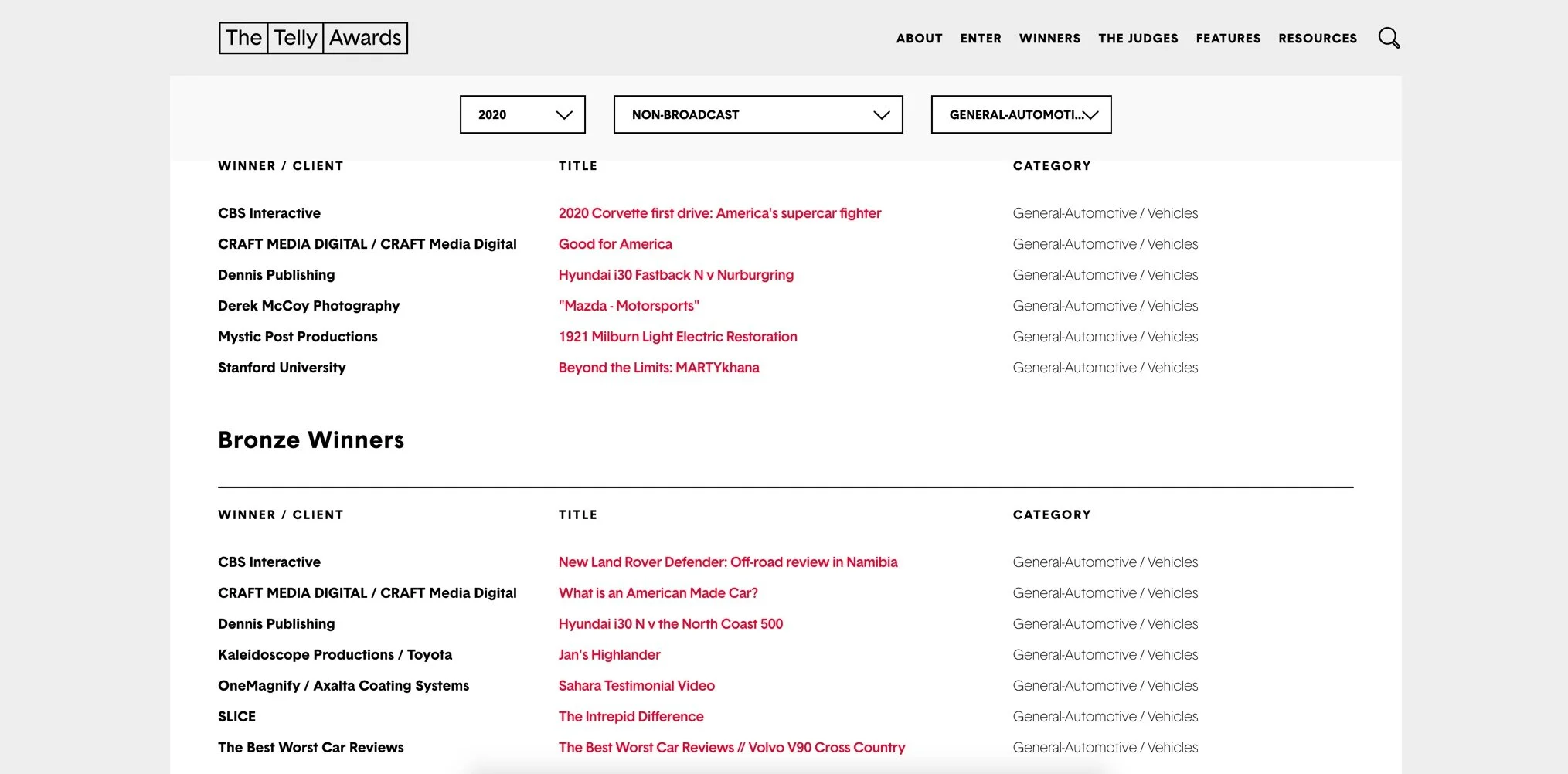Select 'Kaleidoscope Productions / Toyota' winner text
1568x774 pixels.
pos(335,655)
